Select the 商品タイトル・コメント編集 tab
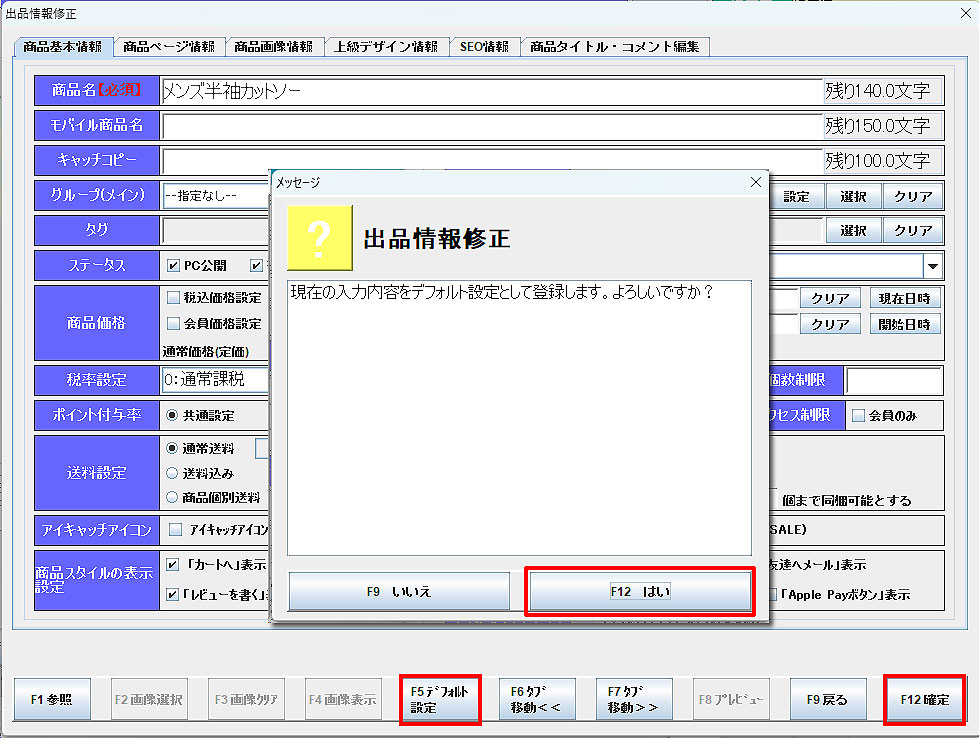 click(x=614, y=47)
